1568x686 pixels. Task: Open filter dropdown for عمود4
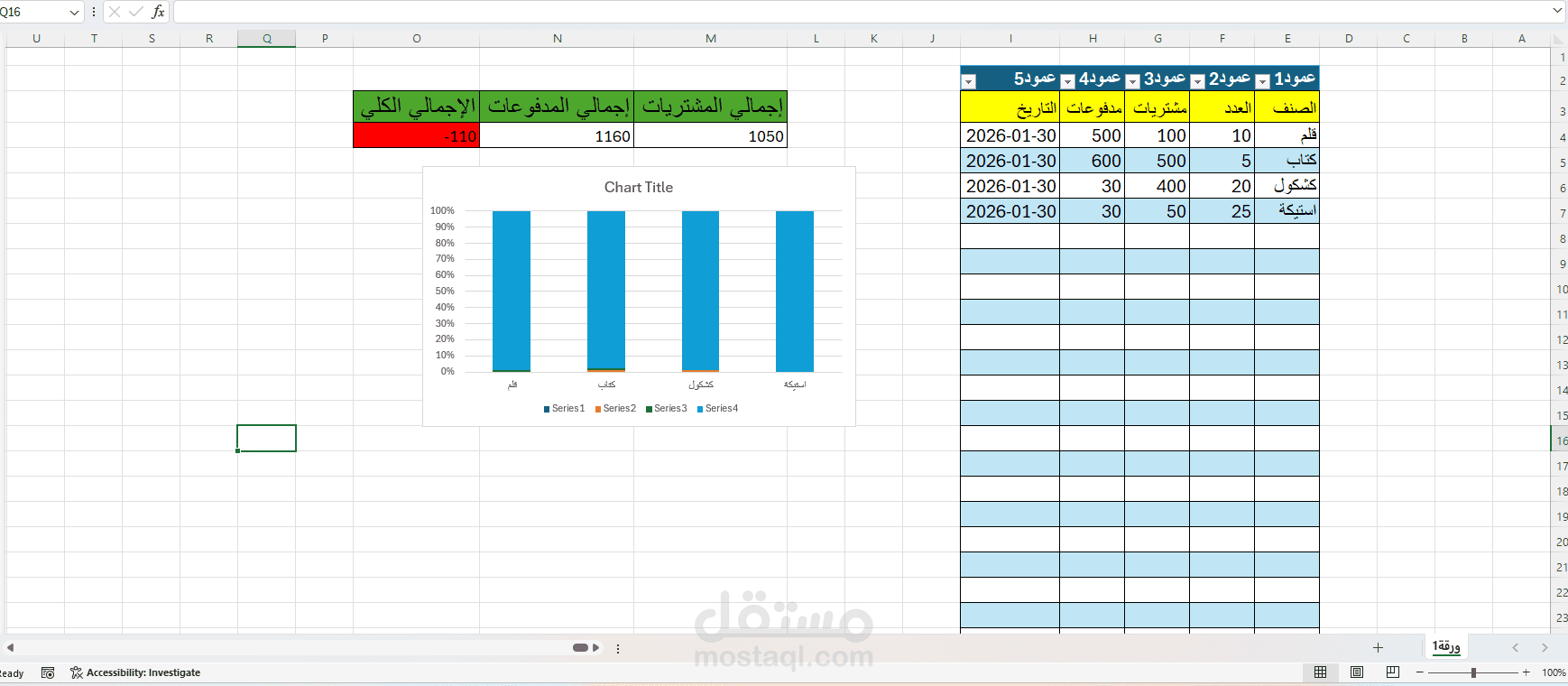1068,81
